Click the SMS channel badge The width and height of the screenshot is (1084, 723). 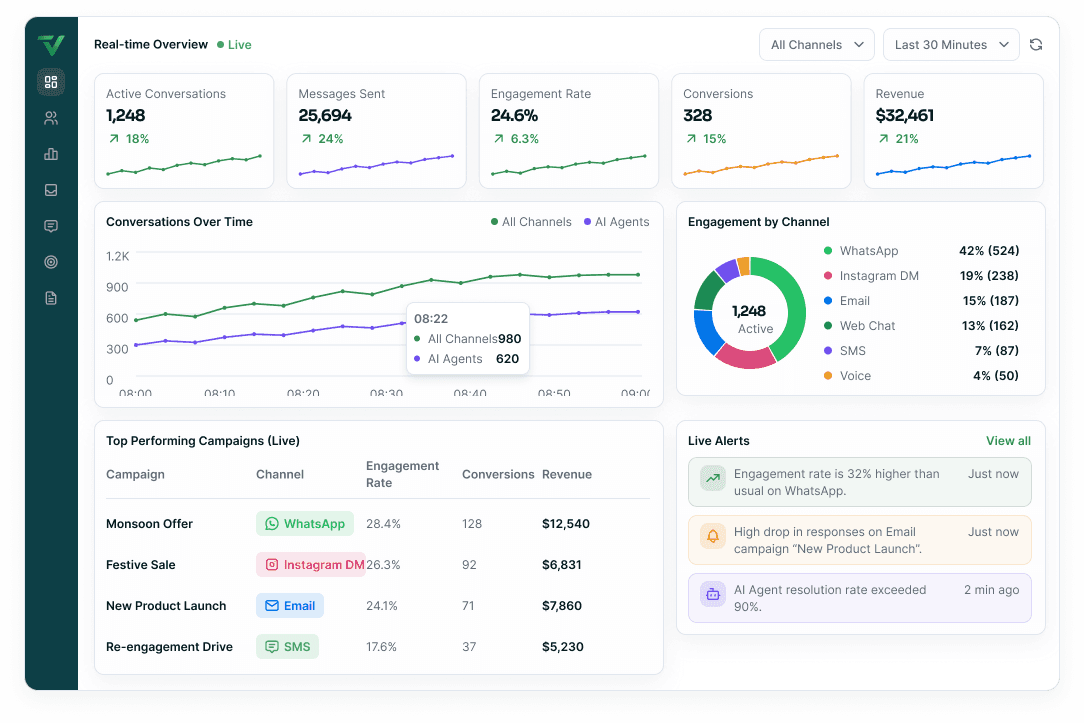pos(288,647)
